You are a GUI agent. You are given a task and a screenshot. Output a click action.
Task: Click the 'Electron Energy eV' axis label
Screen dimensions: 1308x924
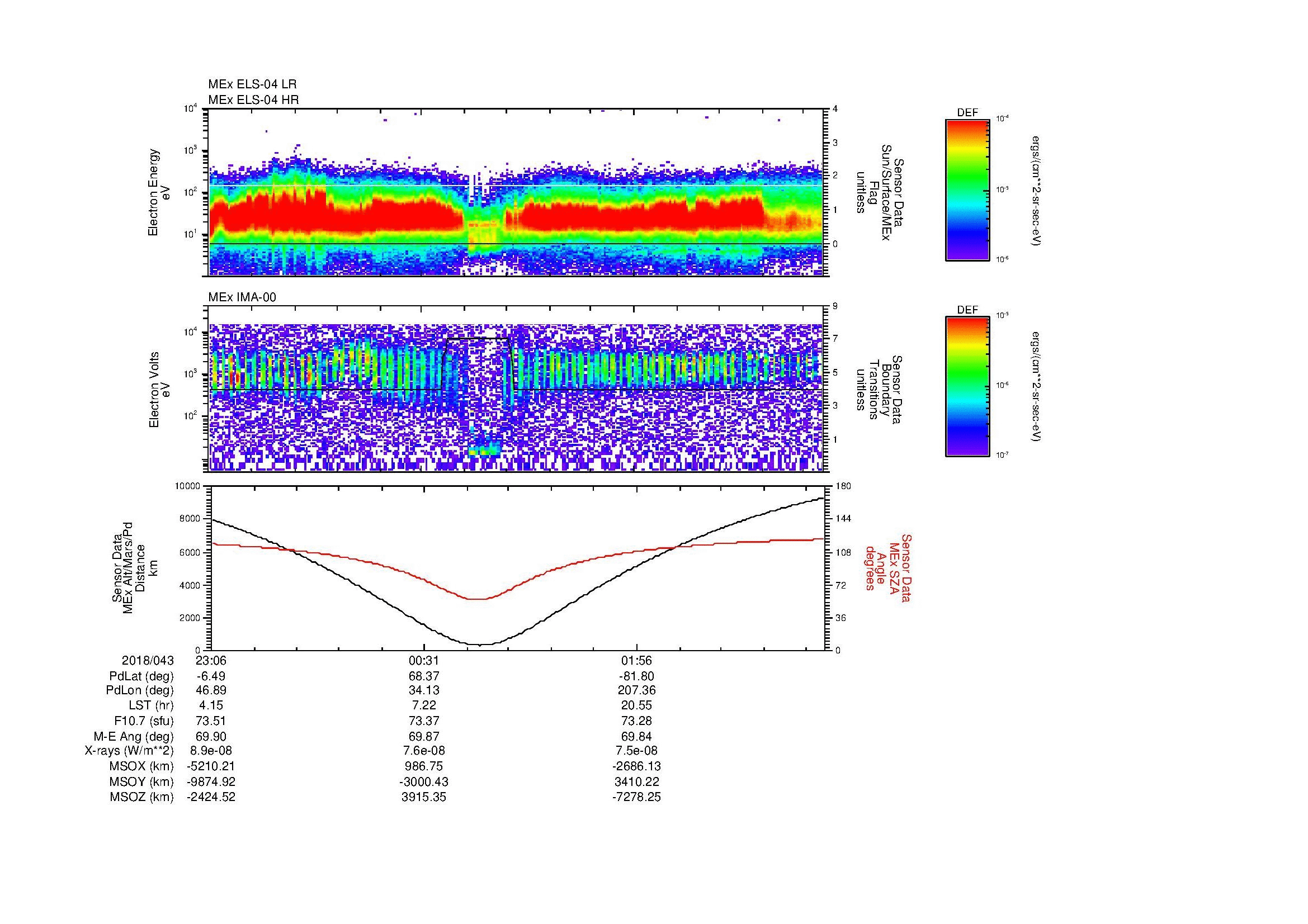[159, 192]
